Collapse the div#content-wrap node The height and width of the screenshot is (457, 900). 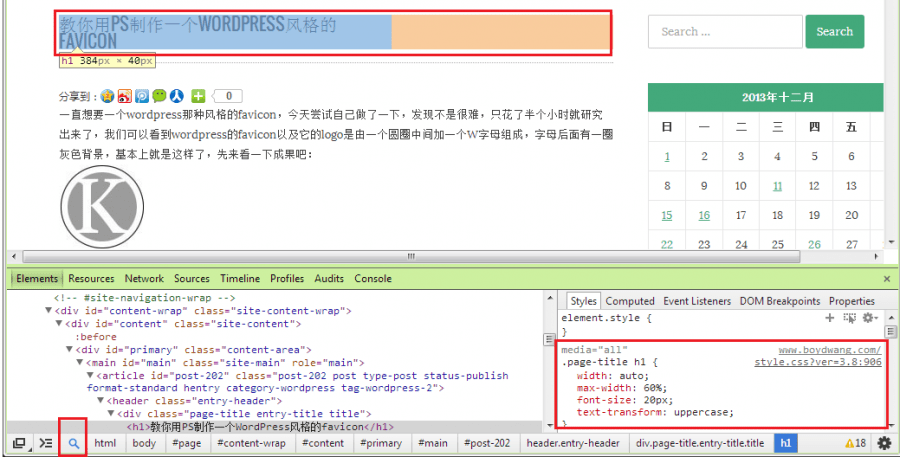[x=49, y=311]
